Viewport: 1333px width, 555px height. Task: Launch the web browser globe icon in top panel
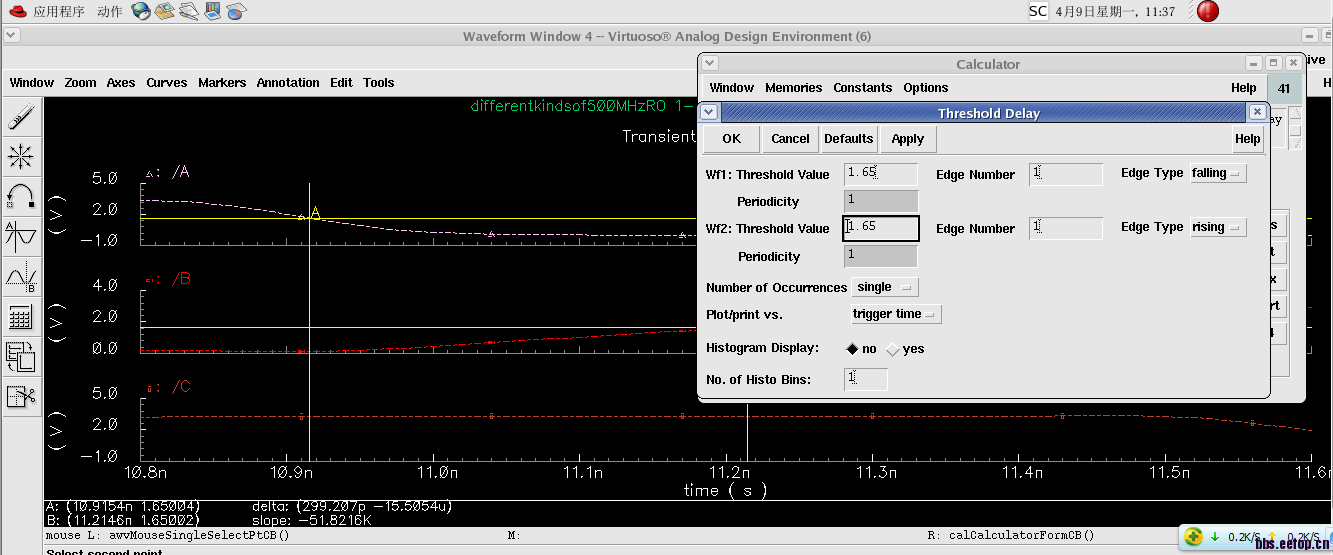[141, 12]
